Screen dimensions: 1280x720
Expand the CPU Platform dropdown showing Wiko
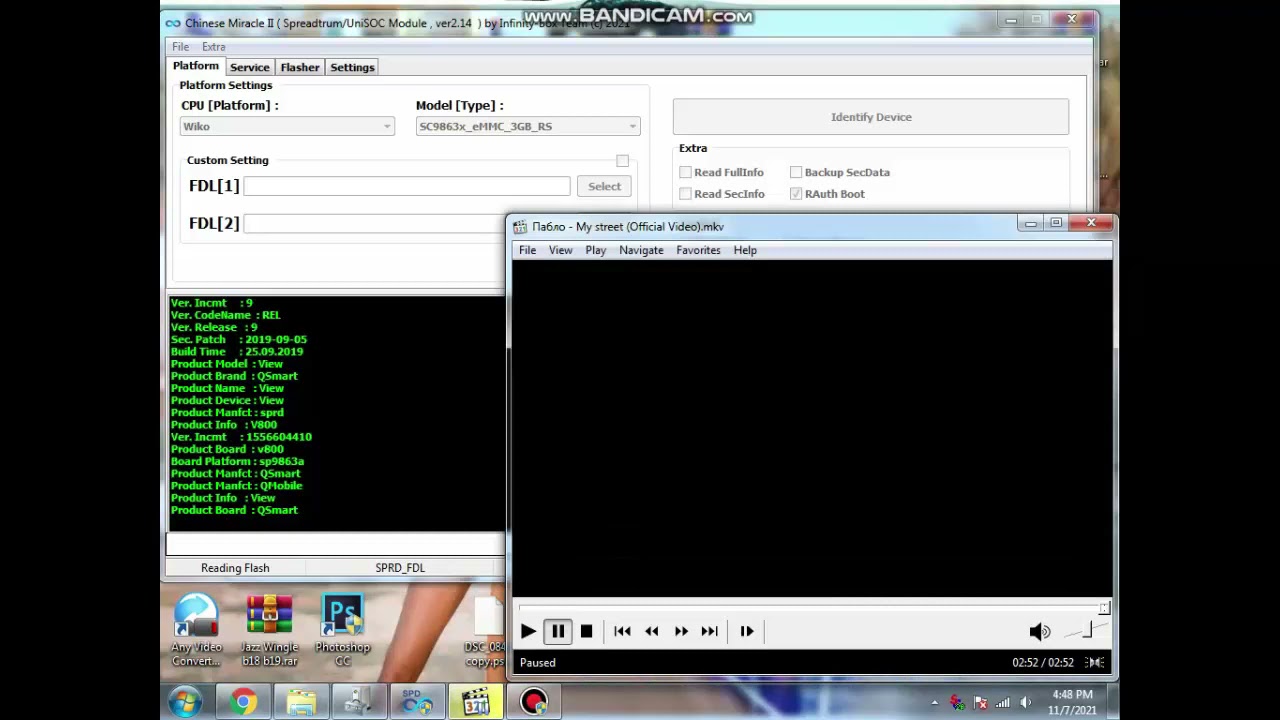pos(287,126)
